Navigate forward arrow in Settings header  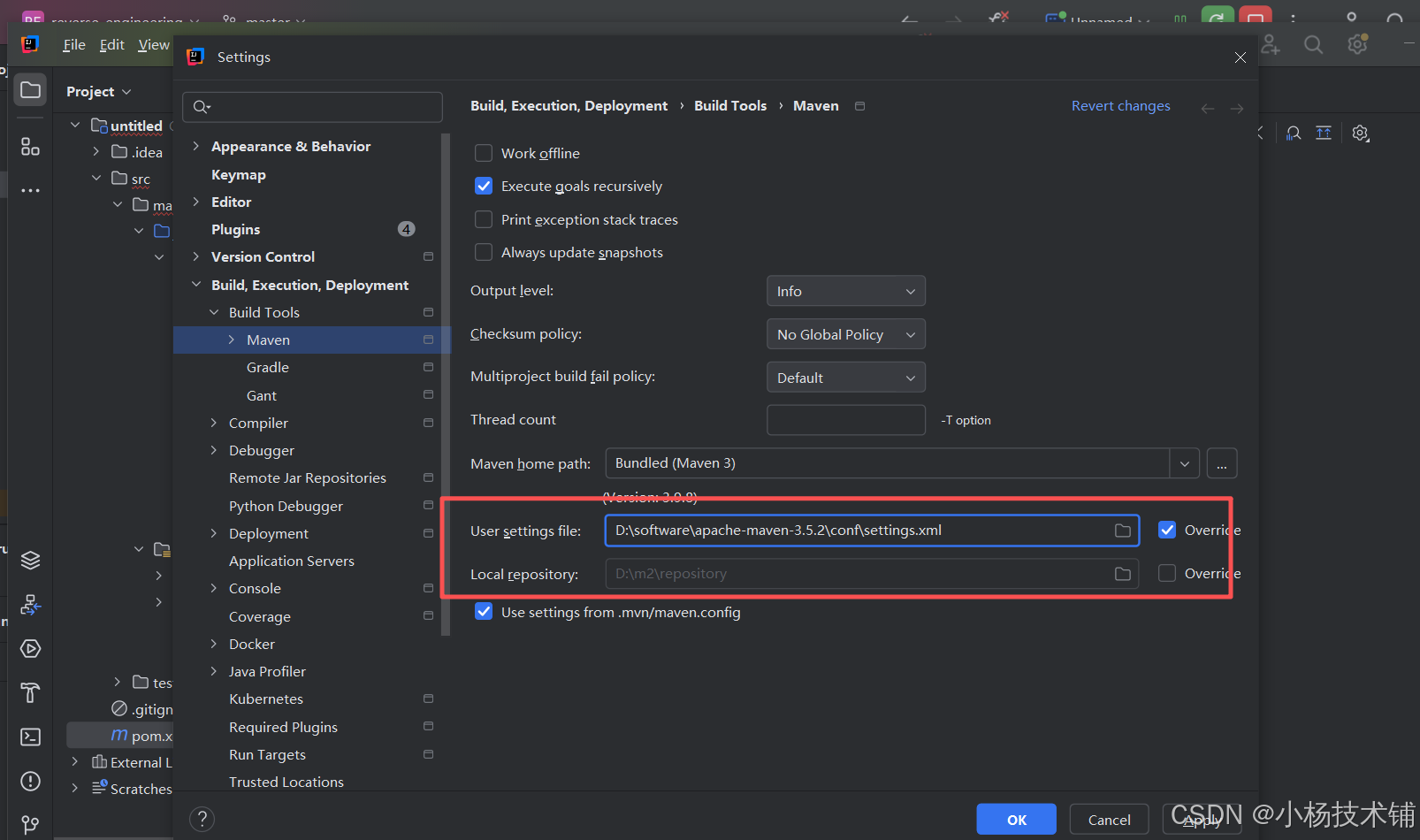click(x=1237, y=108)
